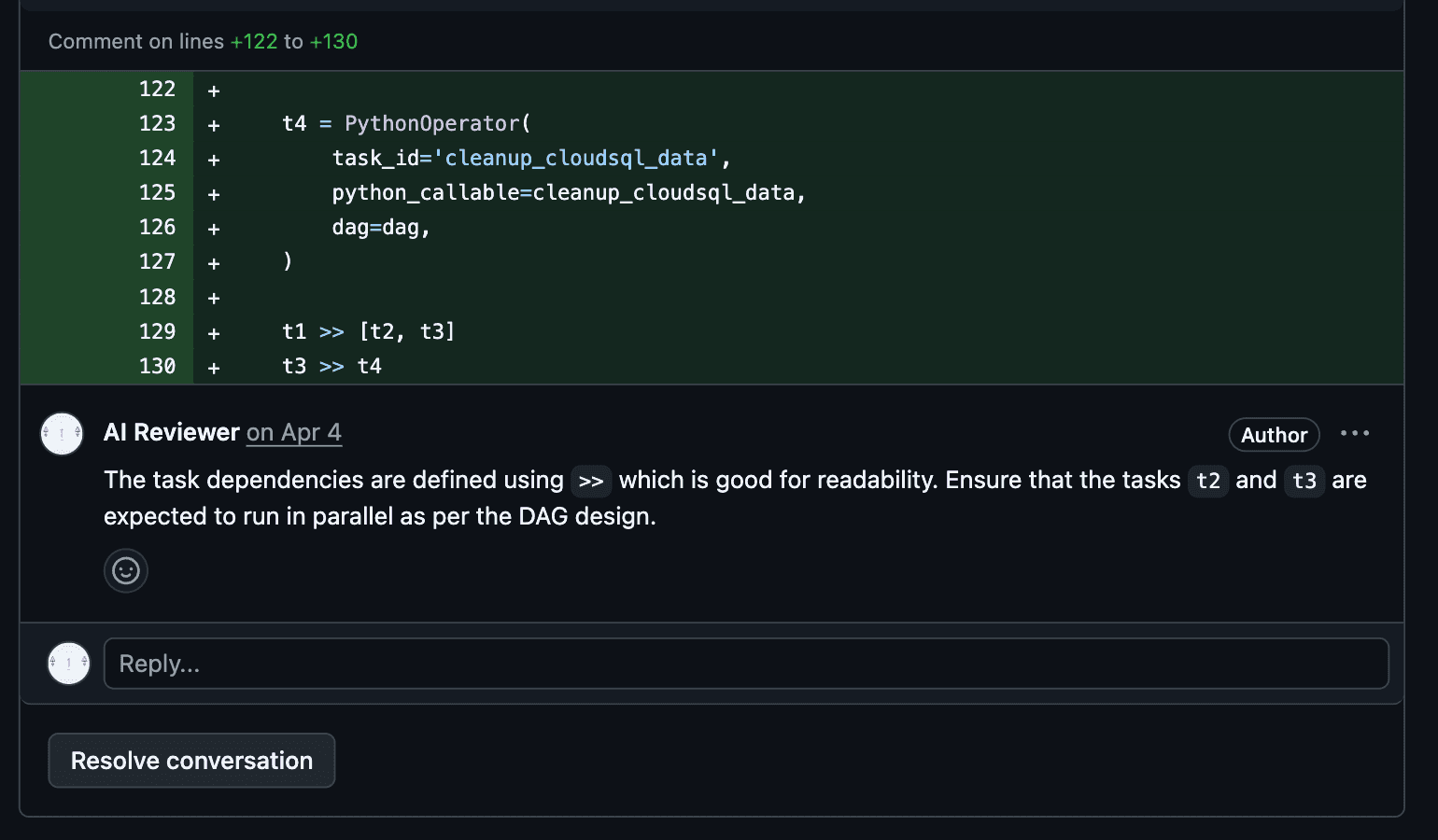The width and height of the screenshot is (1438, 840).
Task: Open the AI Reviewer profile name link
Action: pyautogui.click(x=172, y=433)
